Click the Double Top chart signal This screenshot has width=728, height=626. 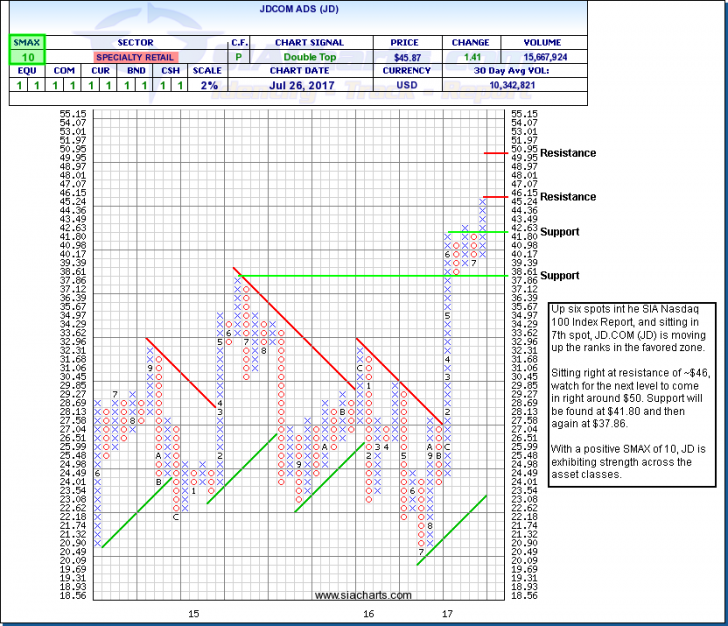pos(316,58)
